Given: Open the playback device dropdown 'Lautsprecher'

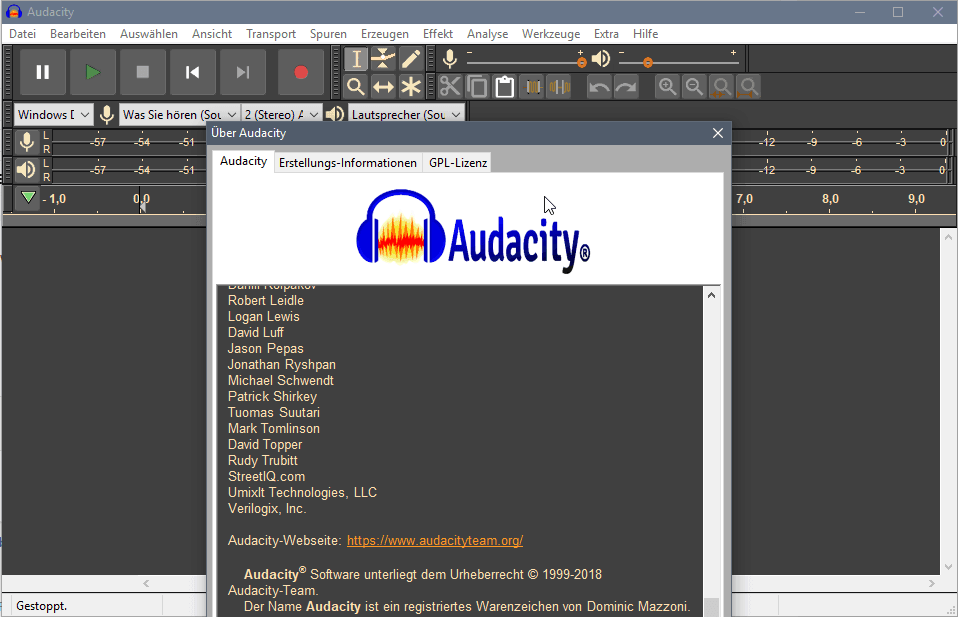Looking at the screenshot, I should point(406,114).
